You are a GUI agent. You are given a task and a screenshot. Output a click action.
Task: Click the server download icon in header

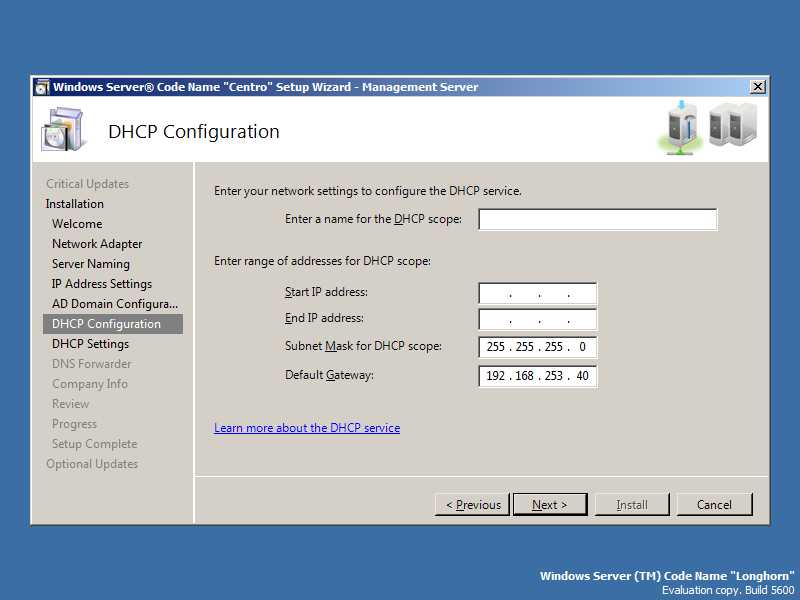click(680, 129)
